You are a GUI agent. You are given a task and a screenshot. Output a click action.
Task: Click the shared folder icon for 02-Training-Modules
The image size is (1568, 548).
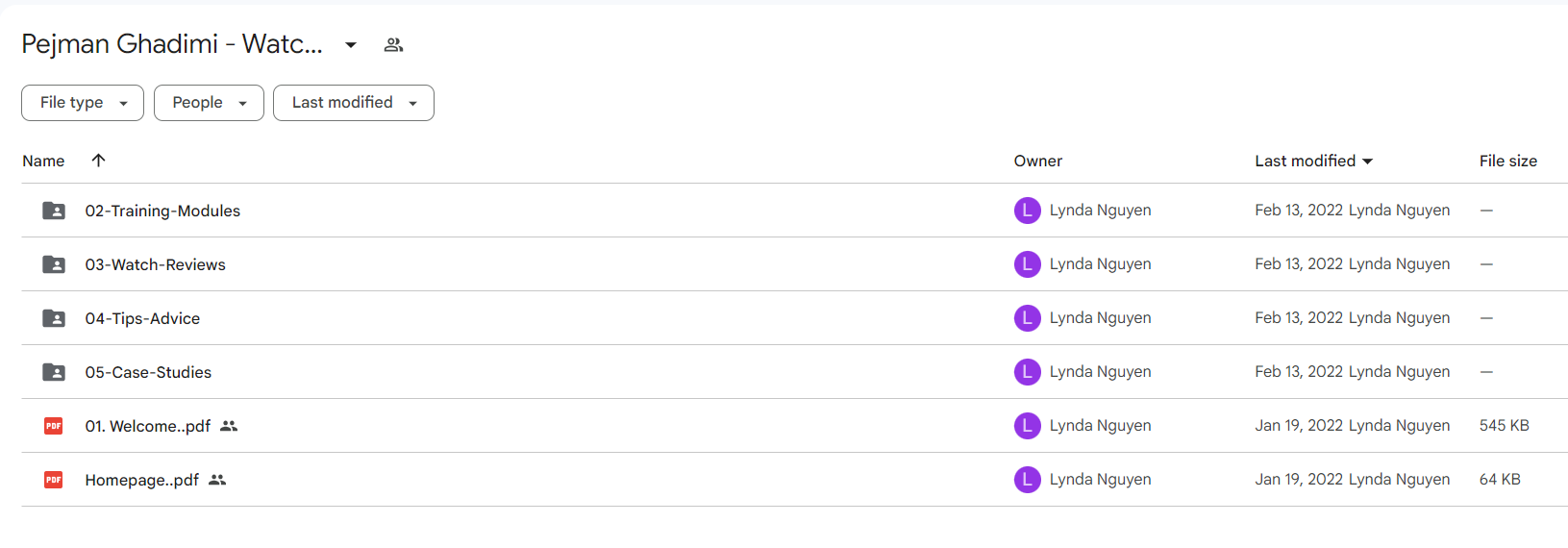(x=54, y=211)
